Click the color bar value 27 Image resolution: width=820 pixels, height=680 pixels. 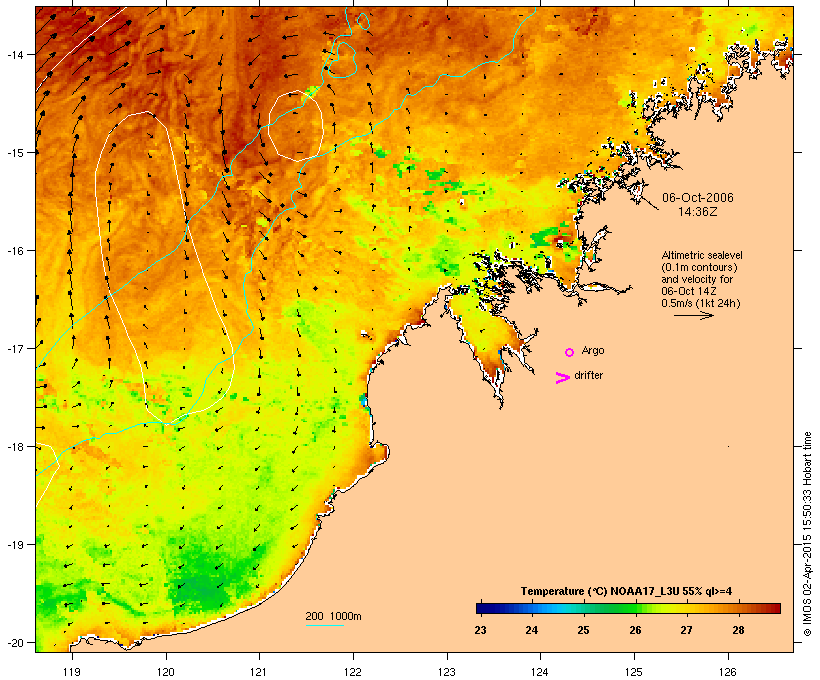[x=686, y=630]
